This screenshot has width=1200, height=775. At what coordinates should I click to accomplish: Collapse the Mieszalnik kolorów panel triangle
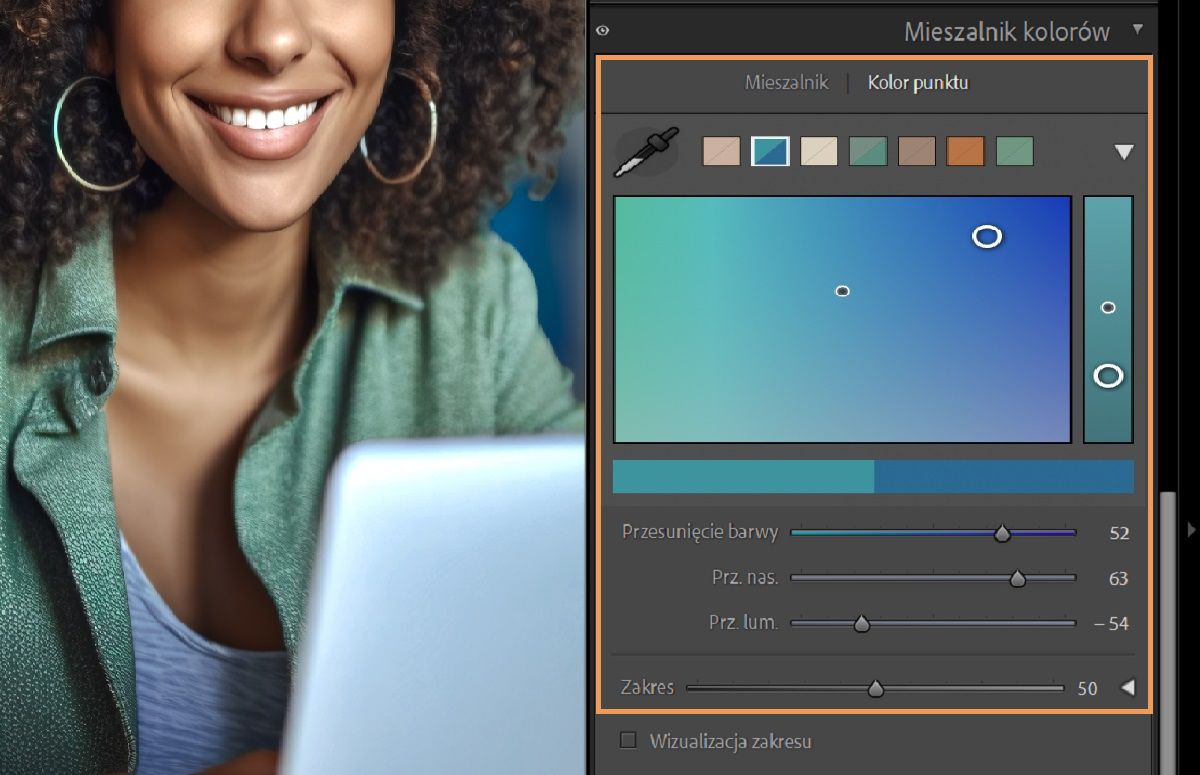[1137, 31]
